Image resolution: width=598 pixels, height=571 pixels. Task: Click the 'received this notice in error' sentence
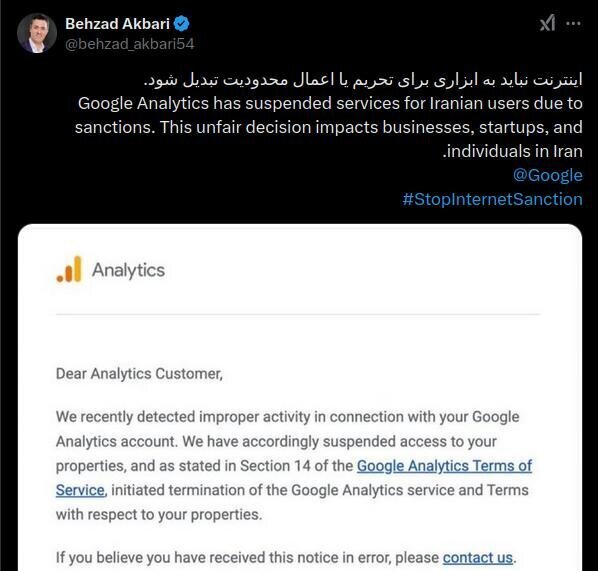point(286,558)
